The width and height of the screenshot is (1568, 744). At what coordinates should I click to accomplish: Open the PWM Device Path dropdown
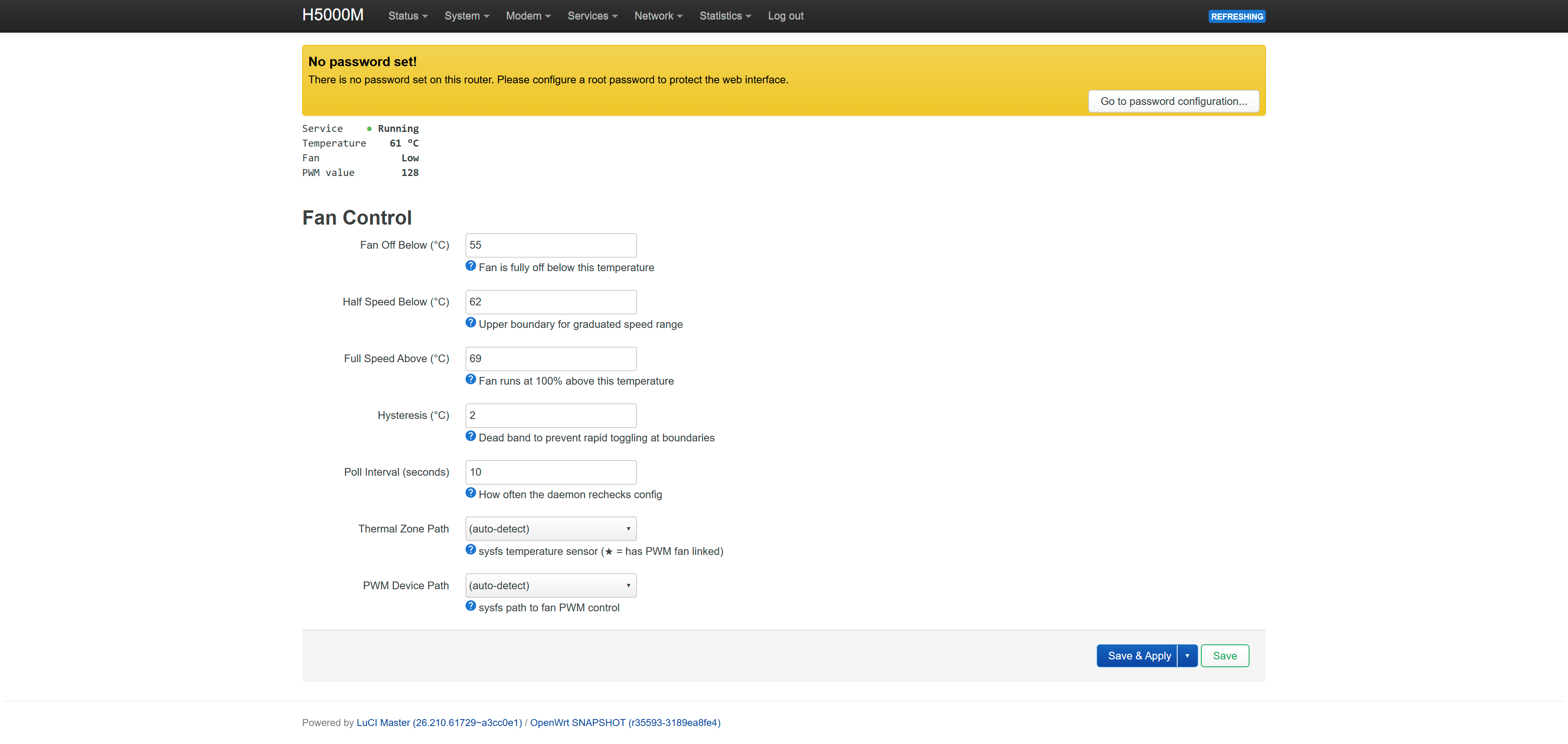pos(551,586)
